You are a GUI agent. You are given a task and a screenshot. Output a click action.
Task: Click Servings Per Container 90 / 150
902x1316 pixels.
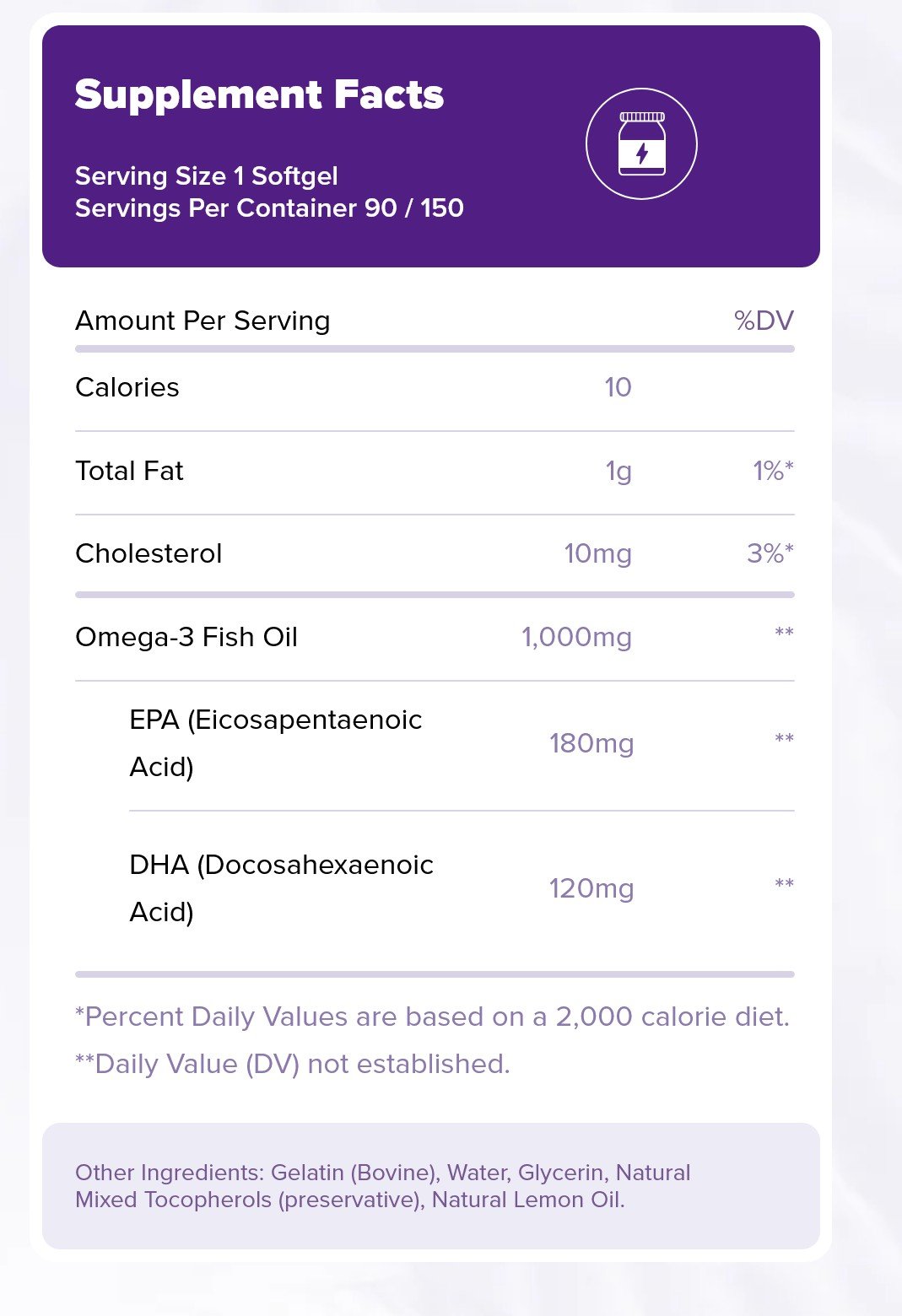tap(269, 208)
